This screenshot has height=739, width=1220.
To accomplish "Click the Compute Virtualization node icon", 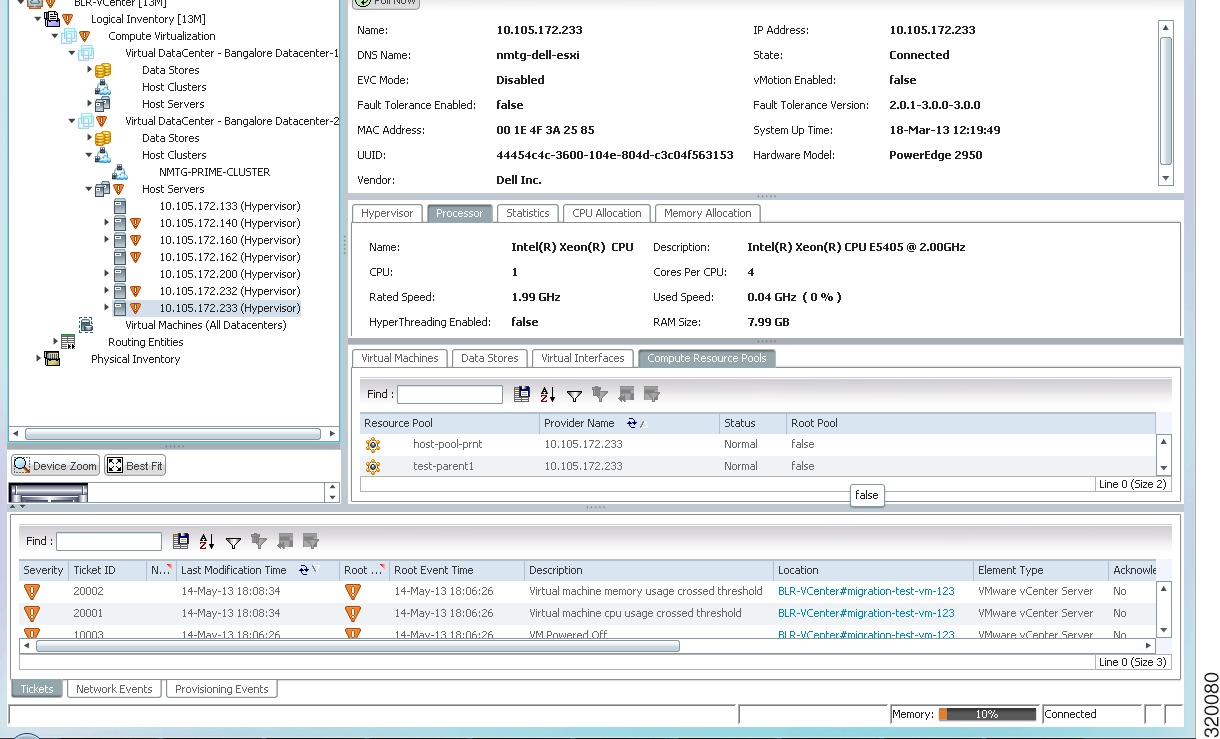I will point(69,36).
